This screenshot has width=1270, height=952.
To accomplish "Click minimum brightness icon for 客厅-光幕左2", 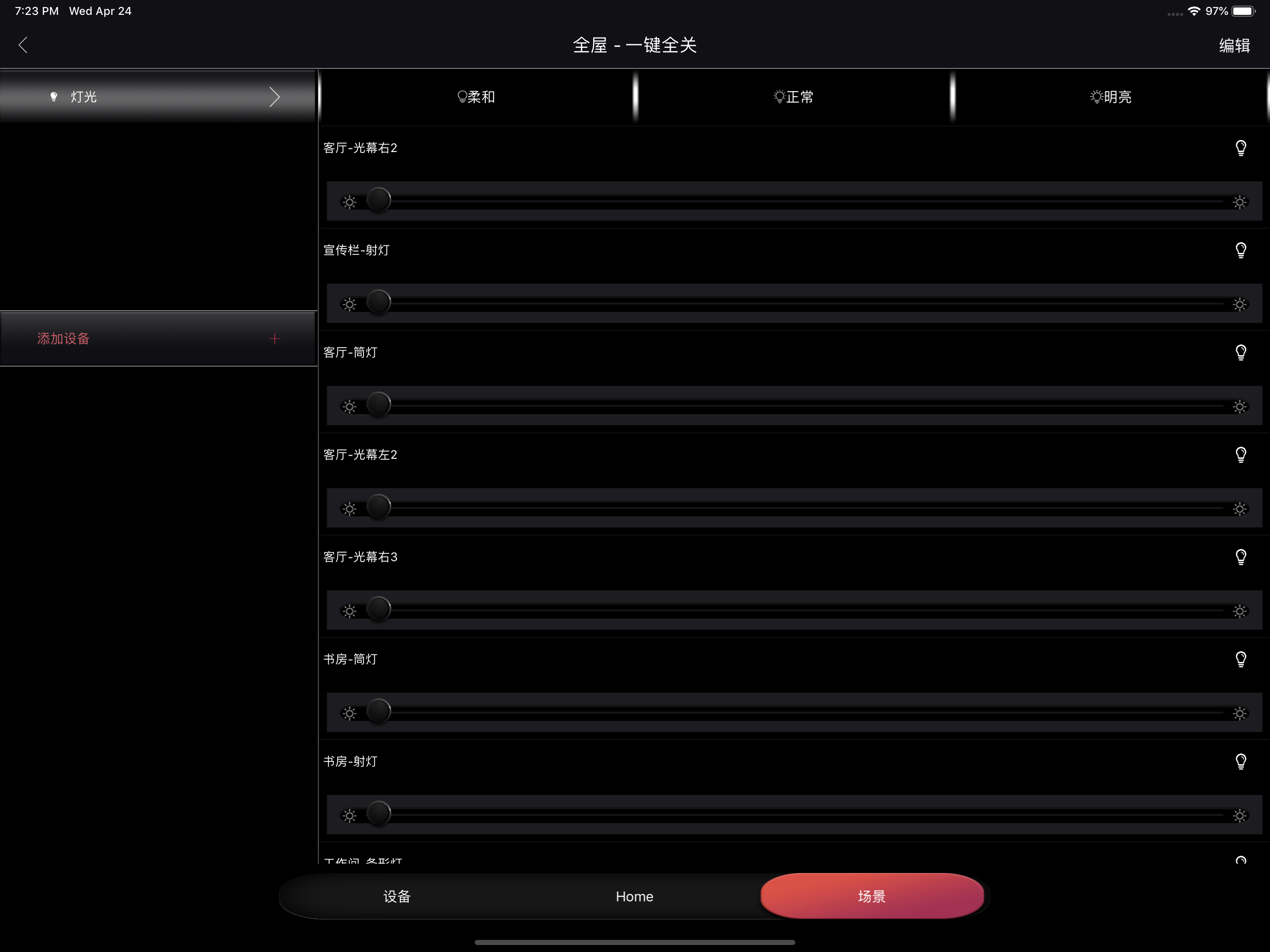I will 349,509.
